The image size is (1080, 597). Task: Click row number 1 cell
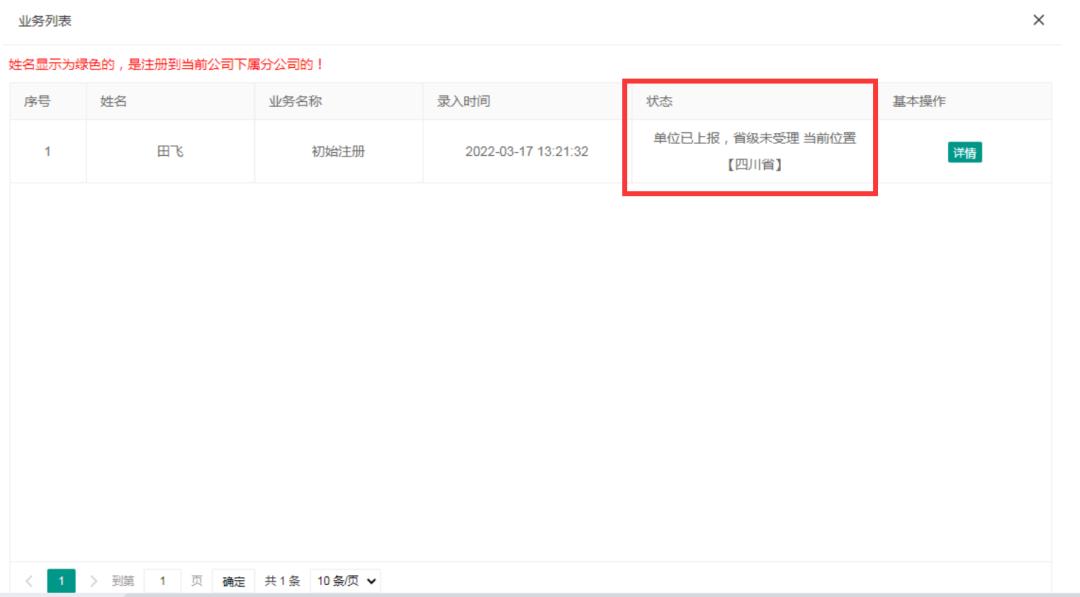coord(48,152)
